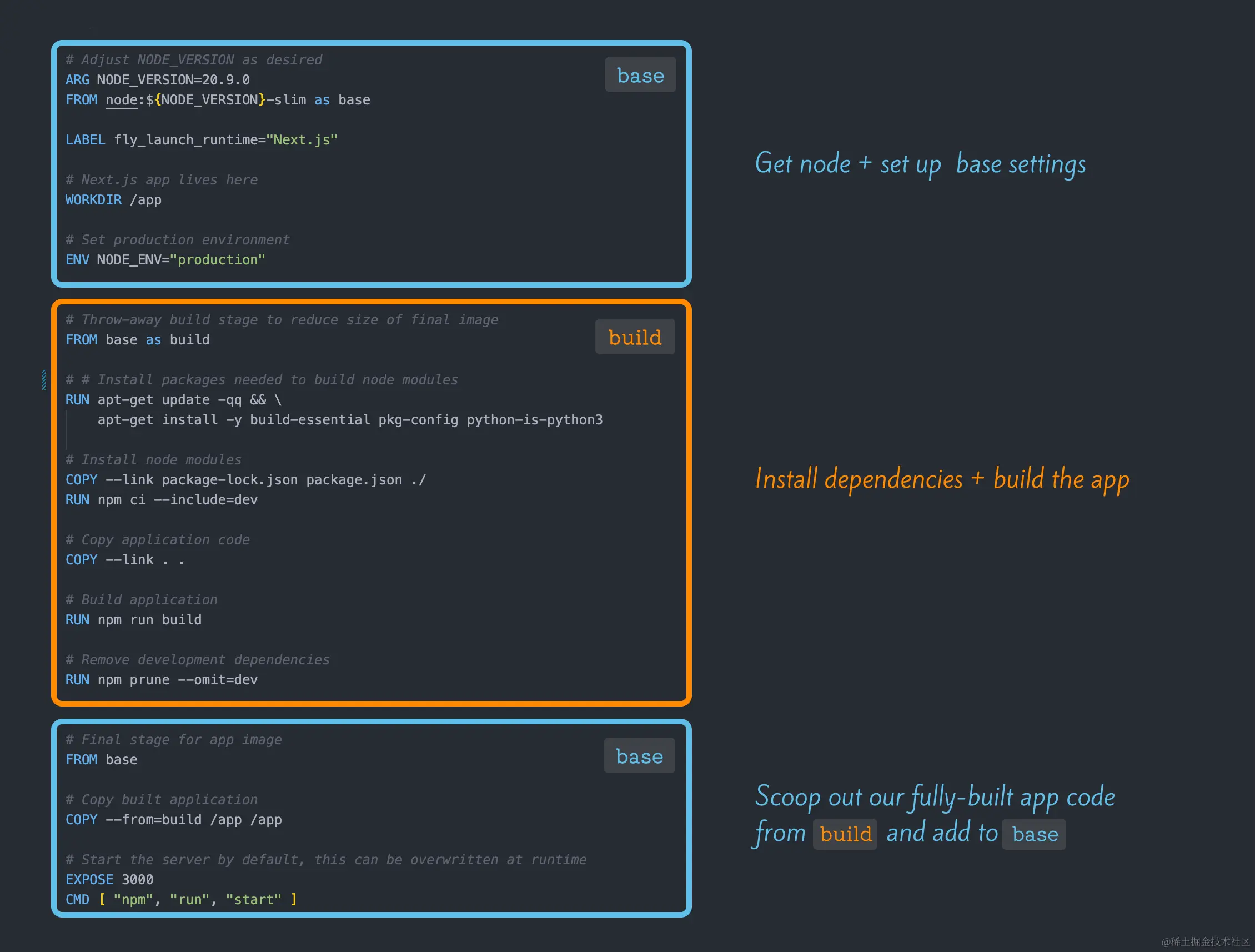1255x952 pixels.
Task: Click the underlined node image link
Action: [121, 100]
